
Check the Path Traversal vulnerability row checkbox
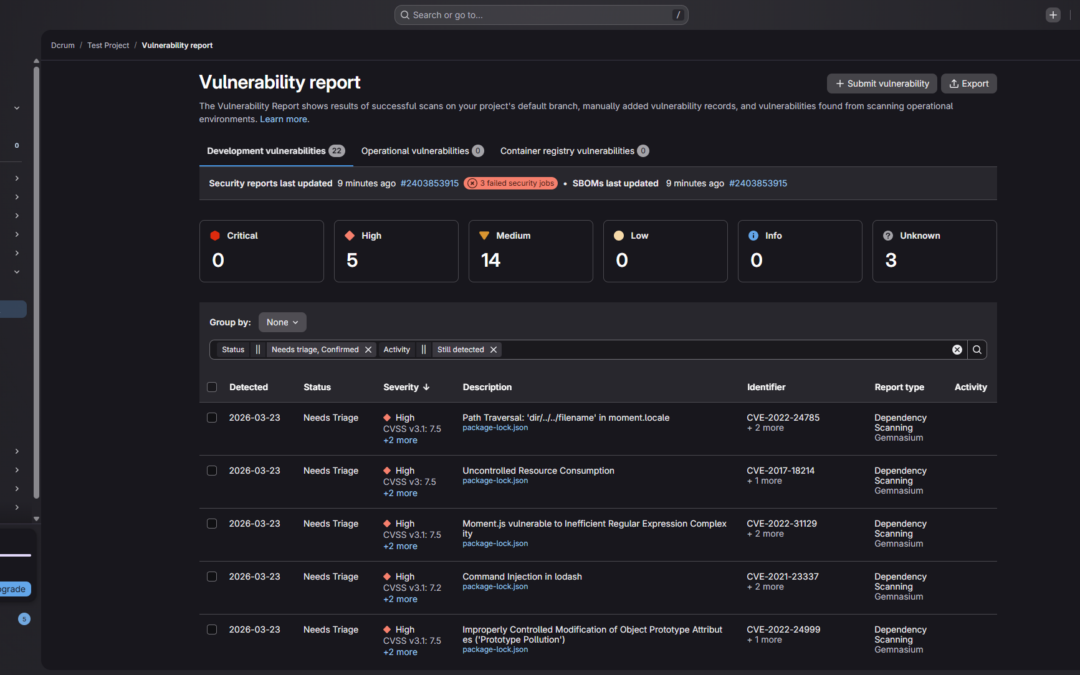pos(212,418)
